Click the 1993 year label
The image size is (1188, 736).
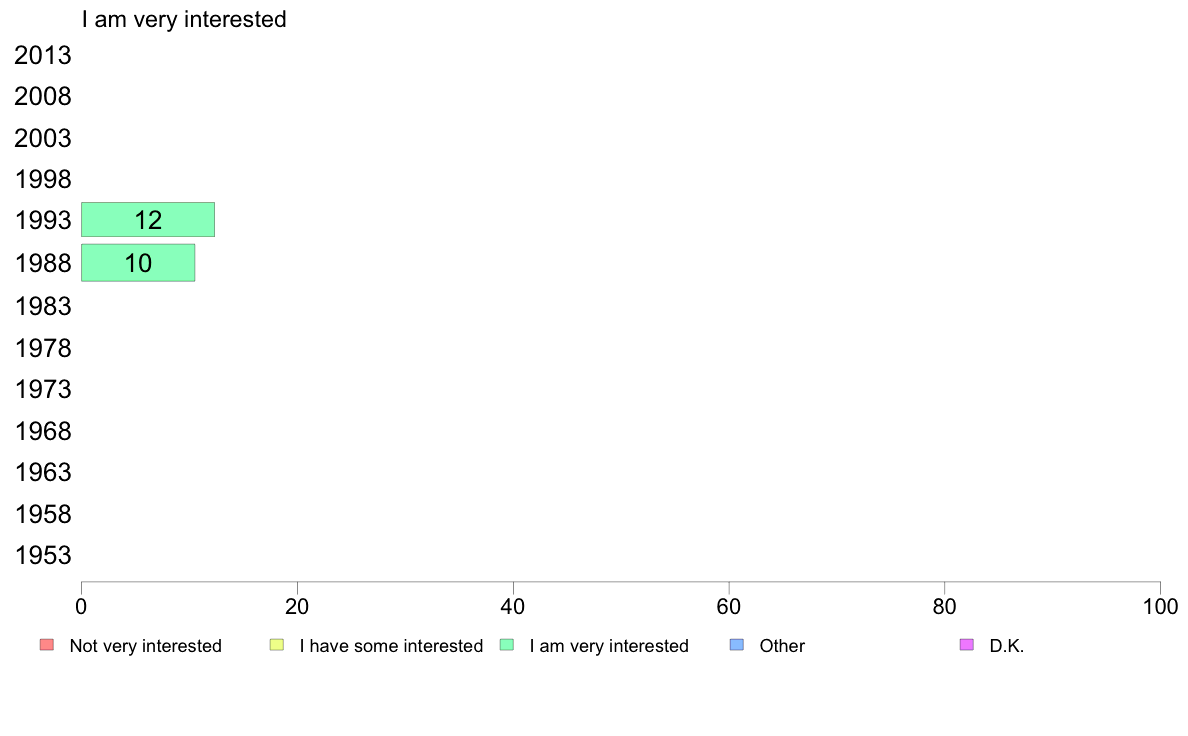43,221
